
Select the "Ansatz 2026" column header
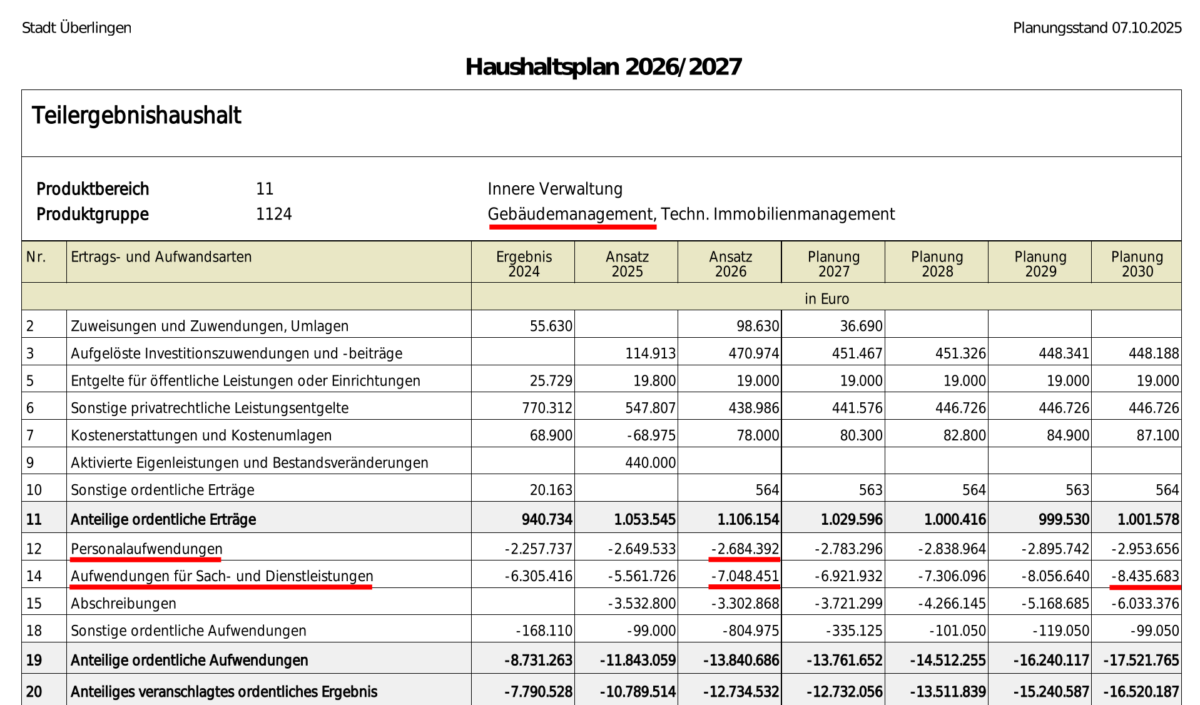click(x=730, y=264)
